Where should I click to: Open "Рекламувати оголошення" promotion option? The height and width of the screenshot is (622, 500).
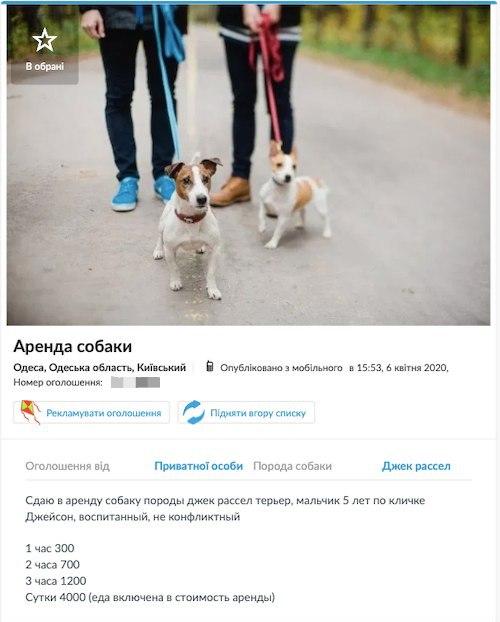pos(92,413)
